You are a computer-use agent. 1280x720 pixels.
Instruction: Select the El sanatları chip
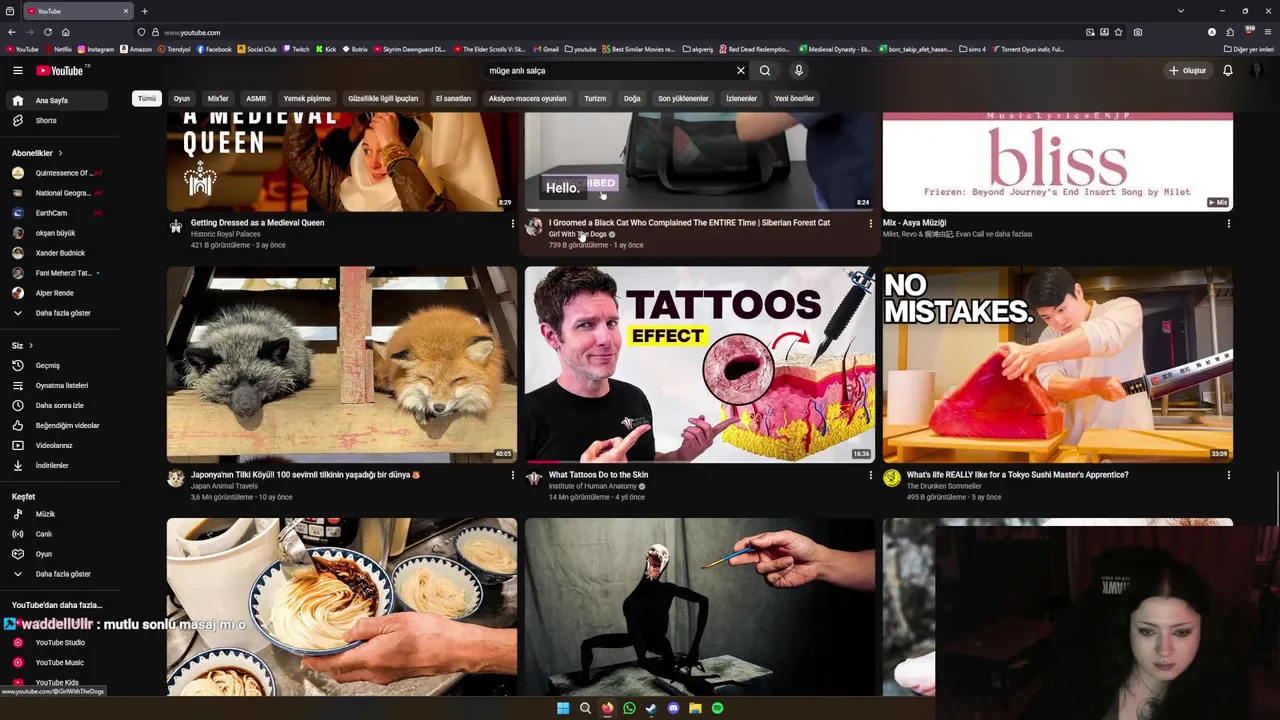453,98
